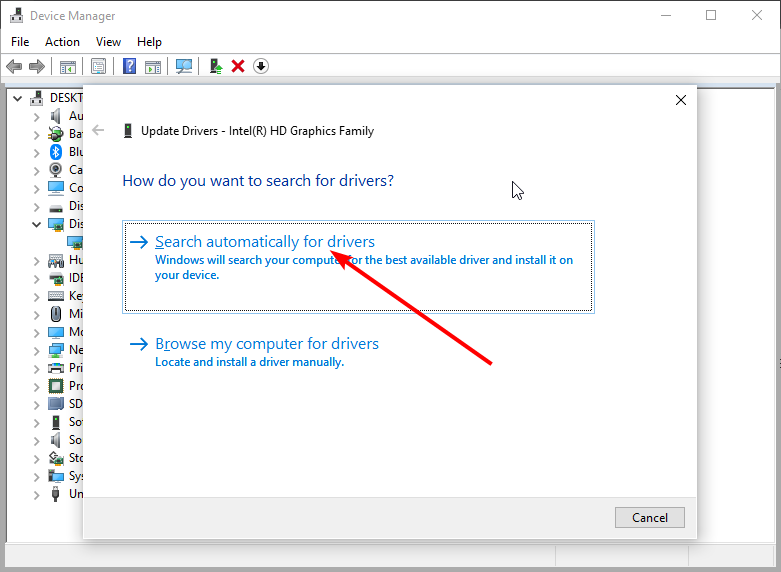Select the Audio inputs speaker icon beside 'Au'

[x=56, y=116]
